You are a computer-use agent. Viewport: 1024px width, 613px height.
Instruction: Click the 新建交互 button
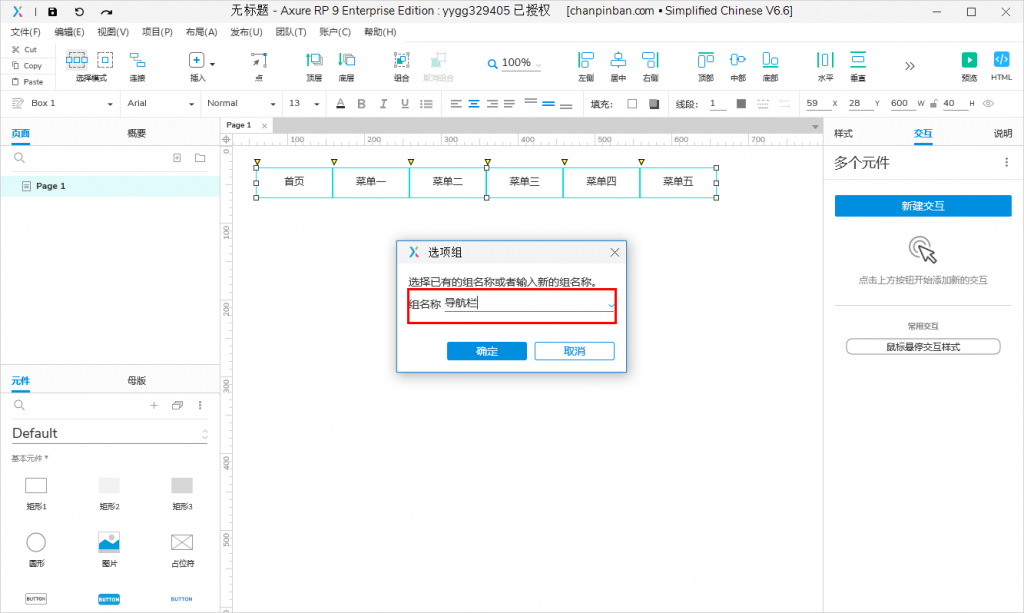[x=922, y=206]
